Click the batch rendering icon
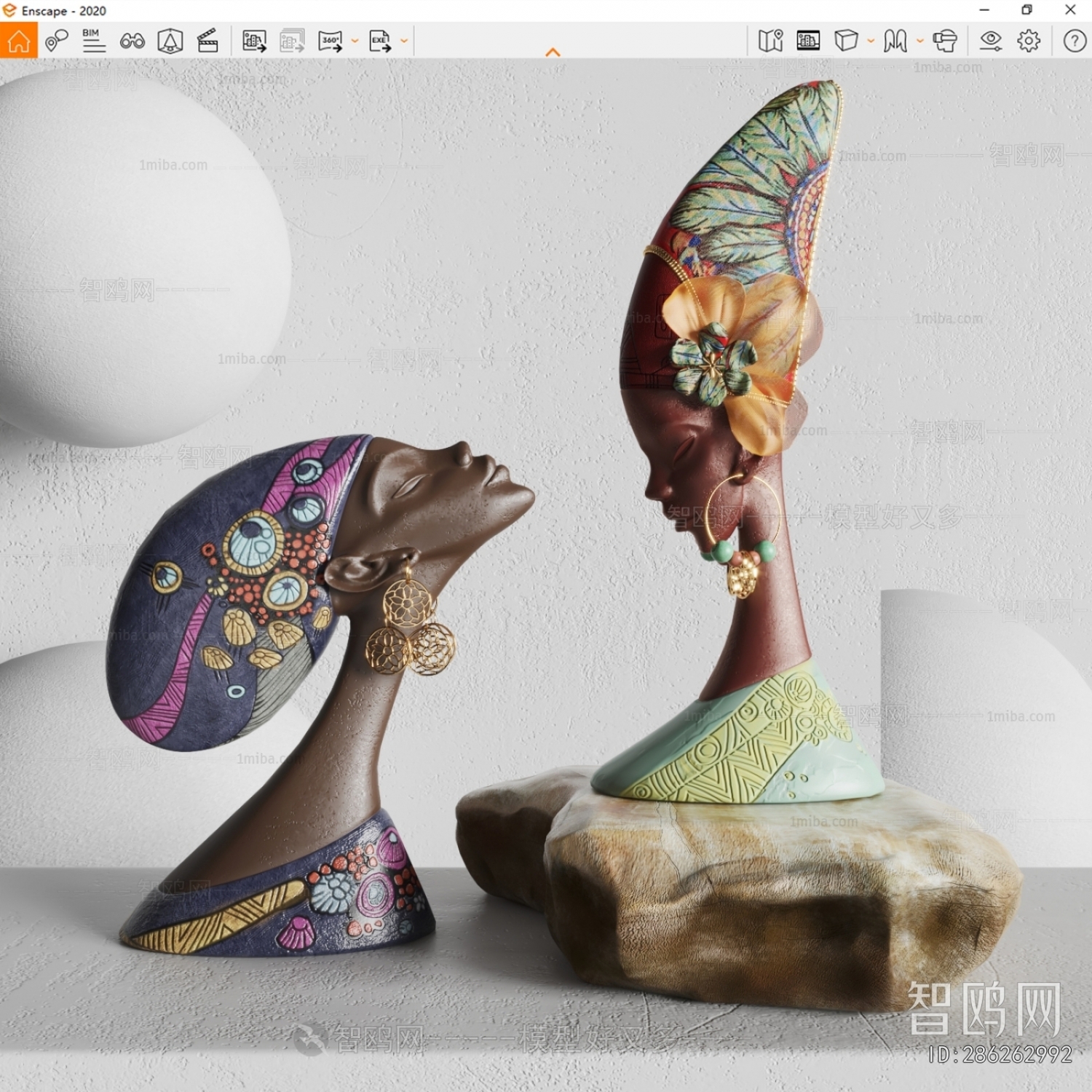 pyautogui.click(x=292, y=41)
